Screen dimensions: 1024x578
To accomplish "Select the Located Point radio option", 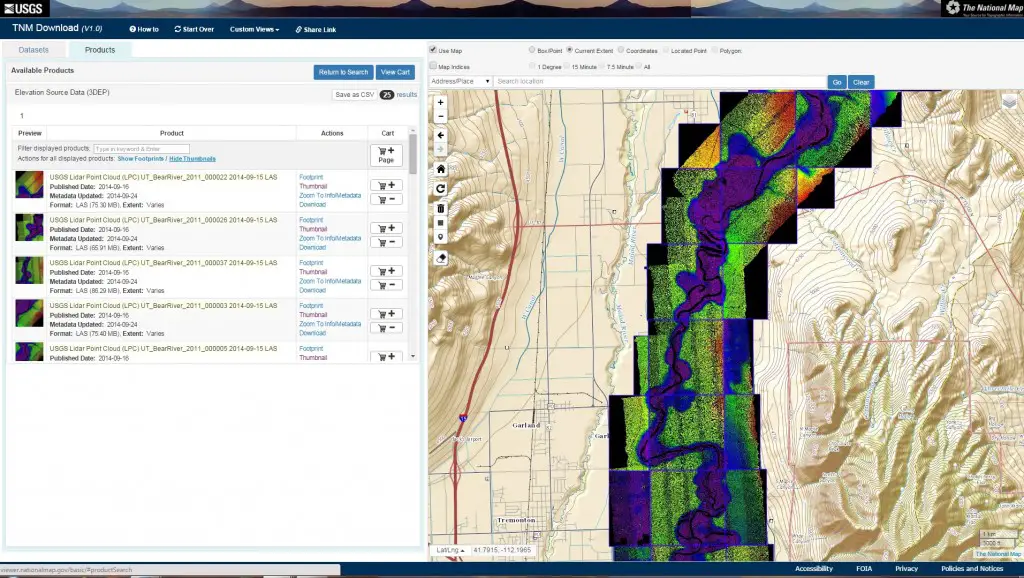I will click(x=665, y=50).
